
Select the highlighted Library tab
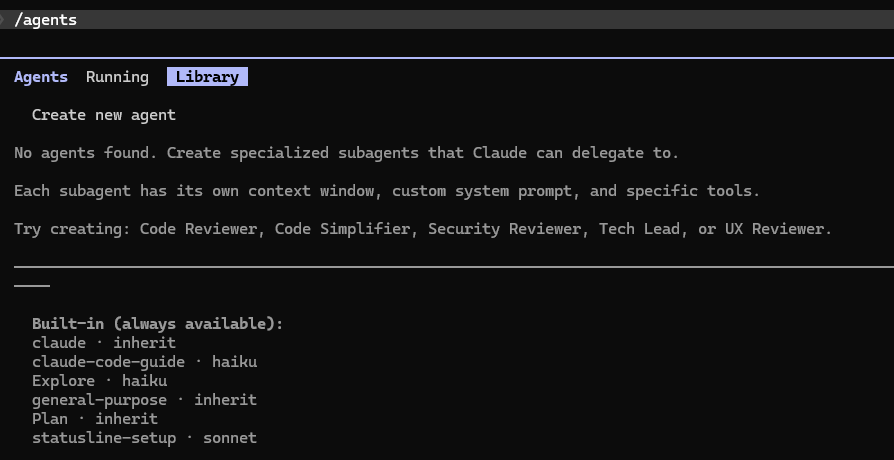coord(208,77)
